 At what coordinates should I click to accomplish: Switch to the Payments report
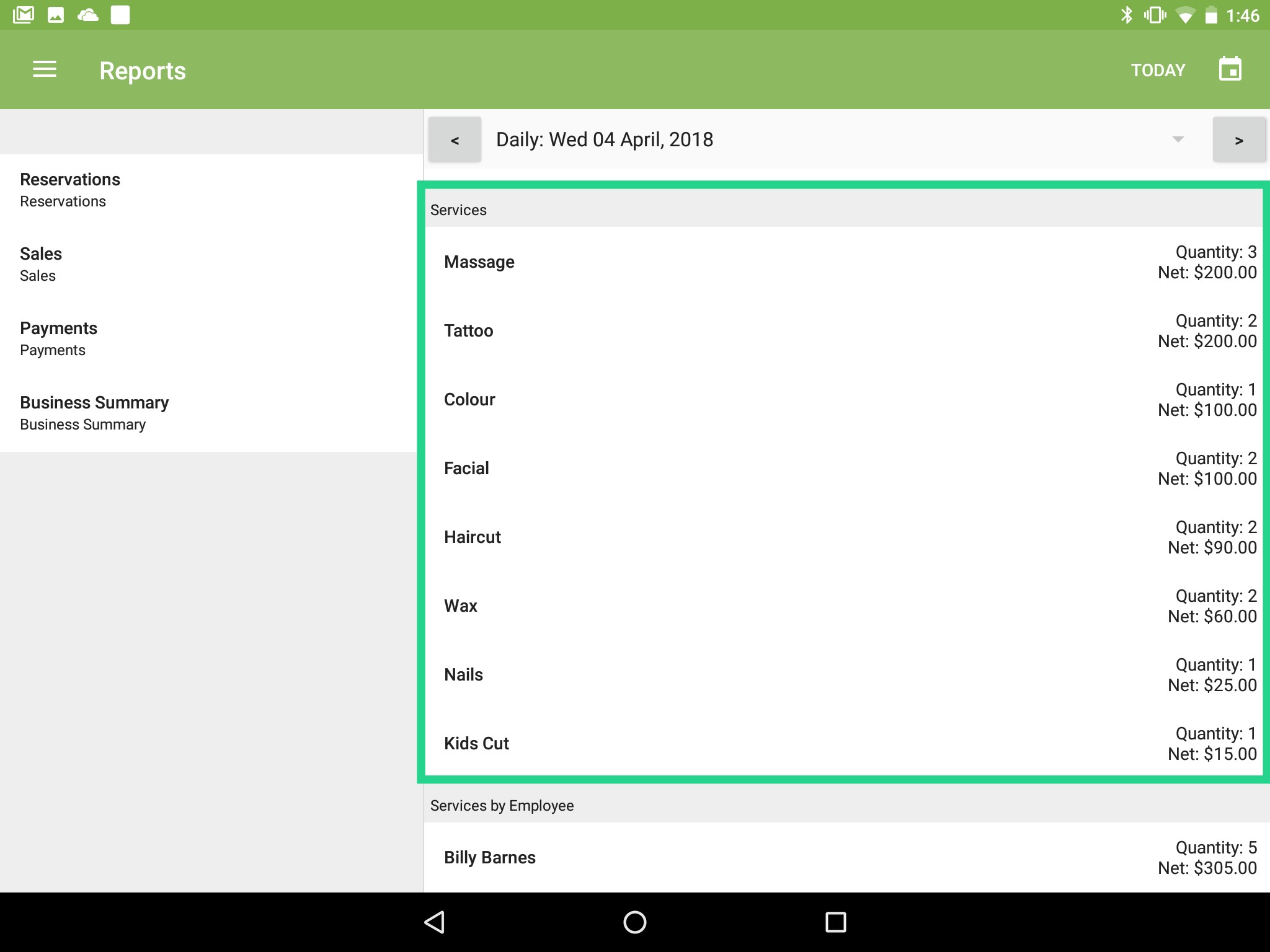click(58, 338)
